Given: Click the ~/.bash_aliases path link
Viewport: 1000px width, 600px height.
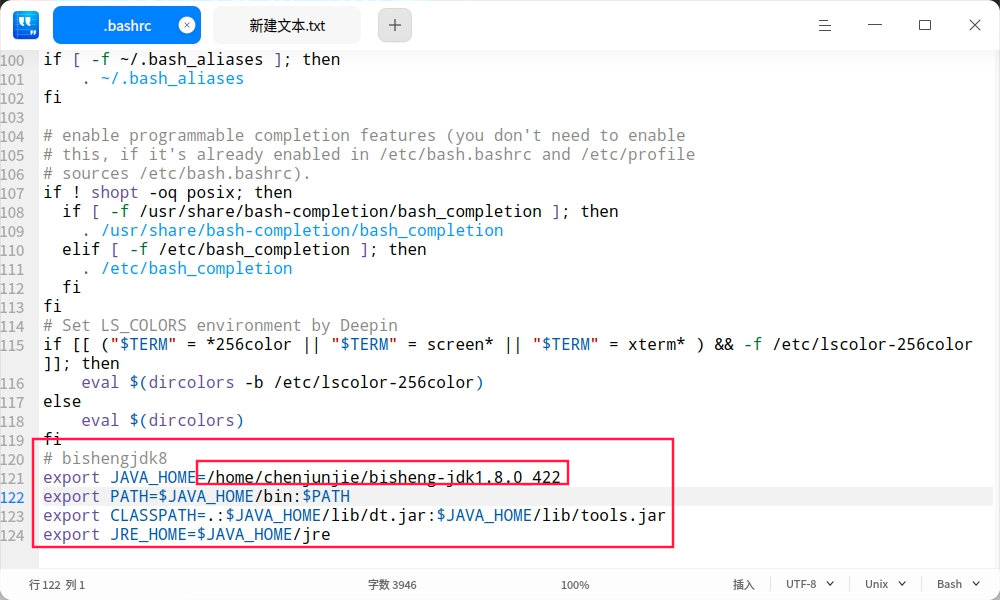Looking at the screenshot, I should coord(171,78).
